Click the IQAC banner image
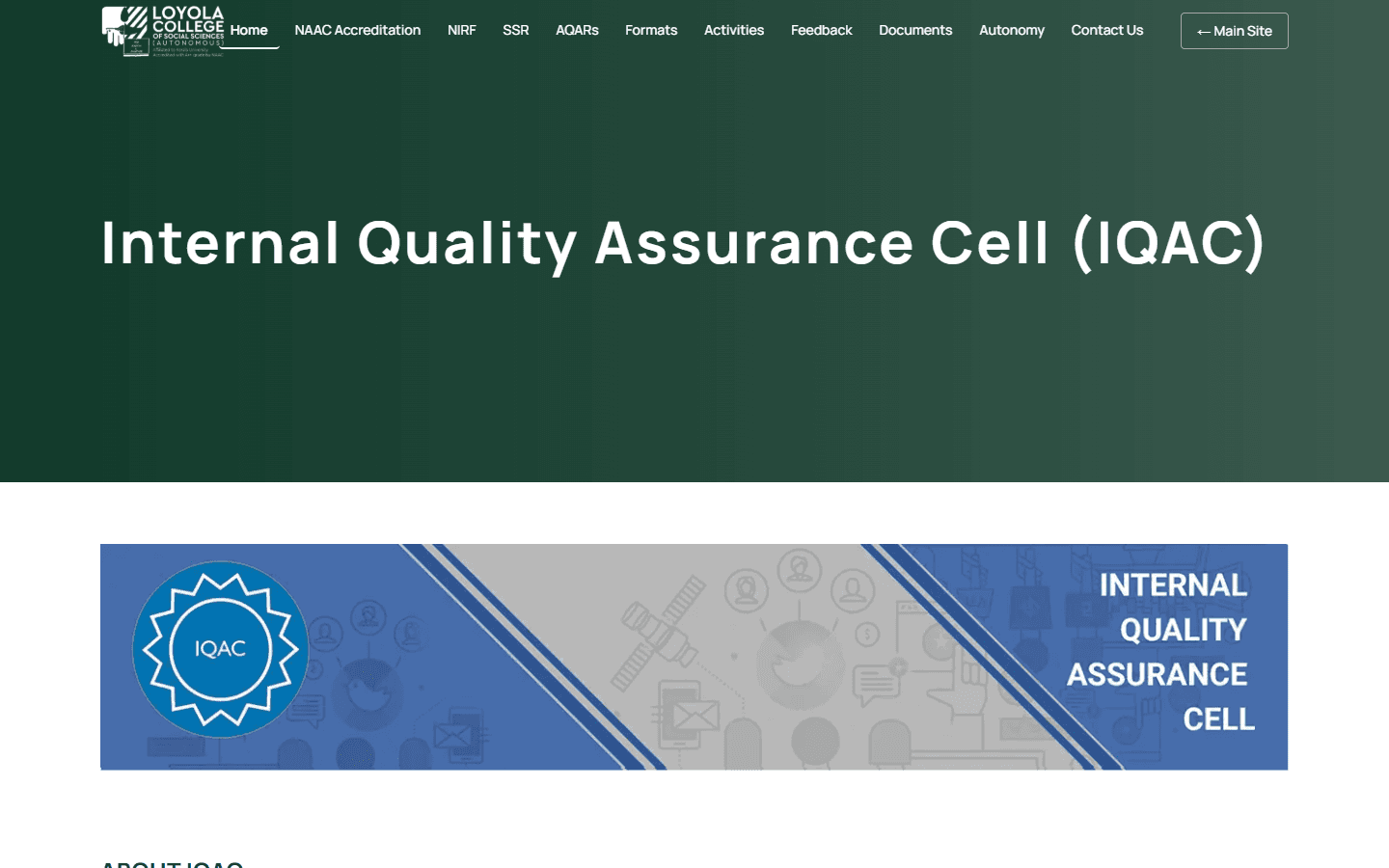 click(x=694, y=657)
